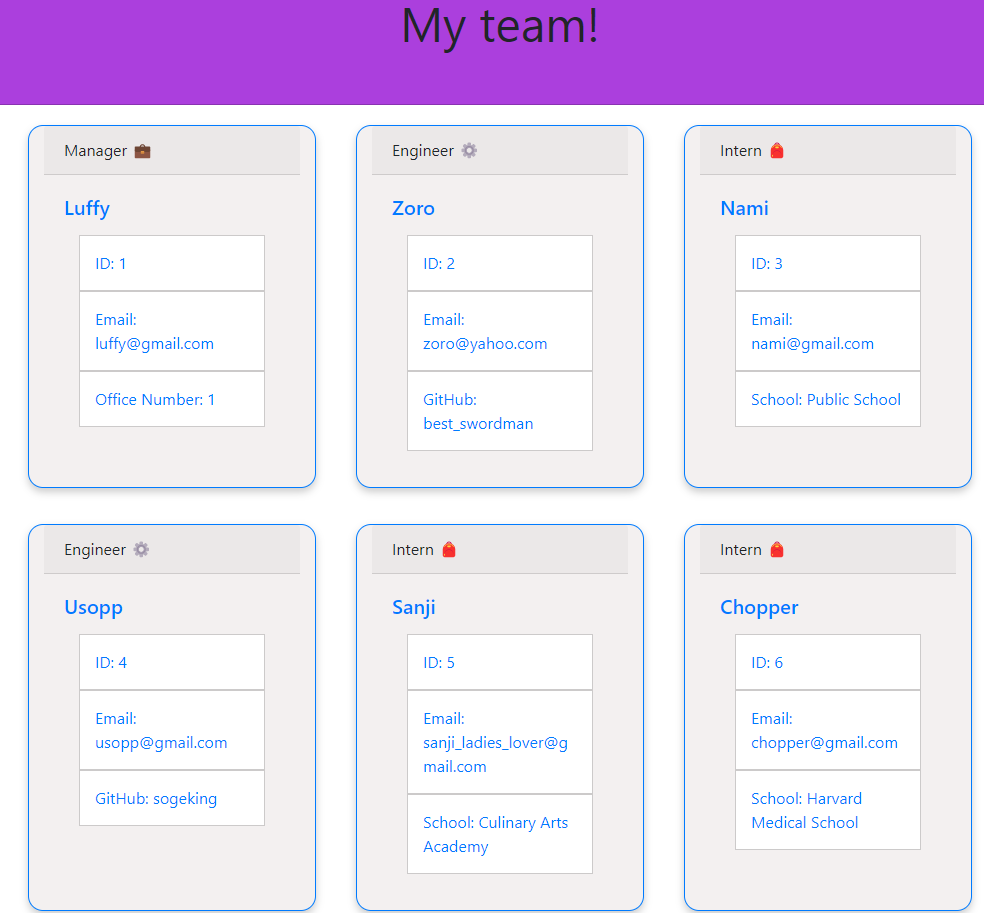Click the backpack icon on Chopper's Intern card

click(x=777, y=550)
